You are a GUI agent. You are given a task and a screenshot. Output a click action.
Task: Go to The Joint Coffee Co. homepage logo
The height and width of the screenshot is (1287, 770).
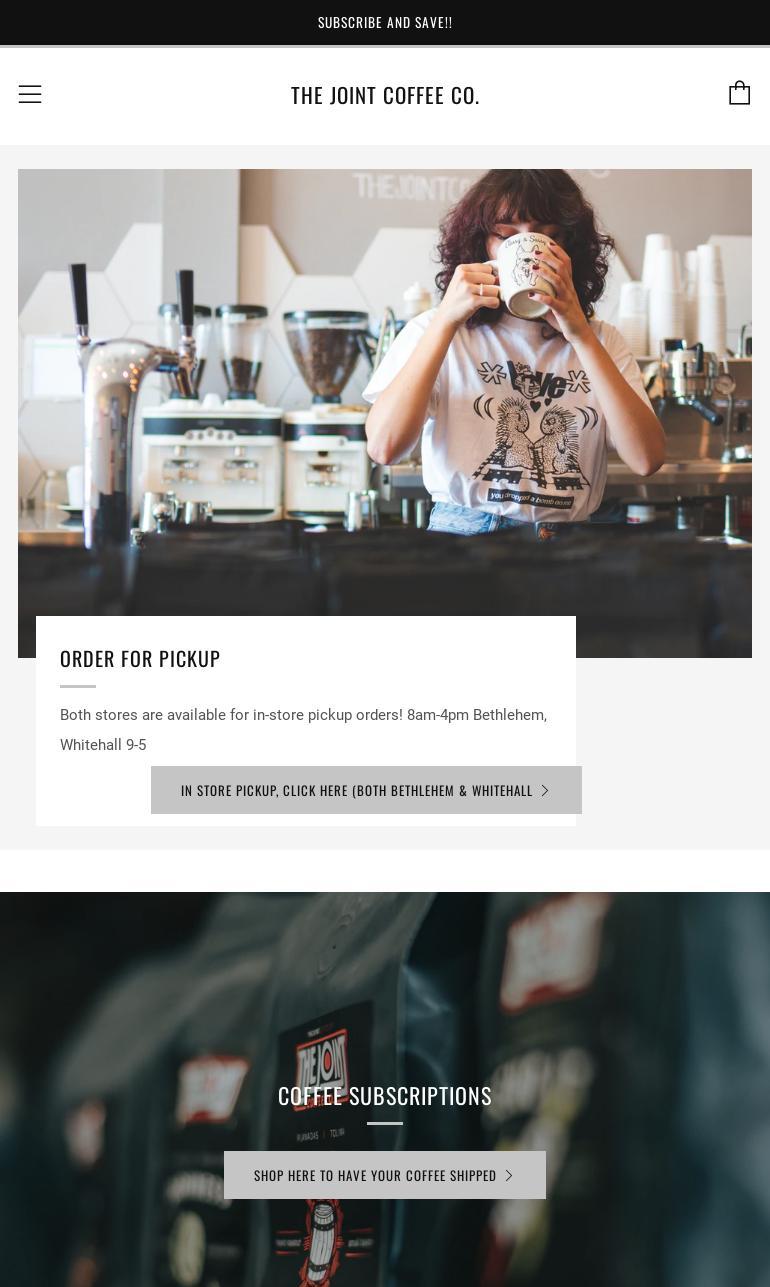click(x=385, y=95)
